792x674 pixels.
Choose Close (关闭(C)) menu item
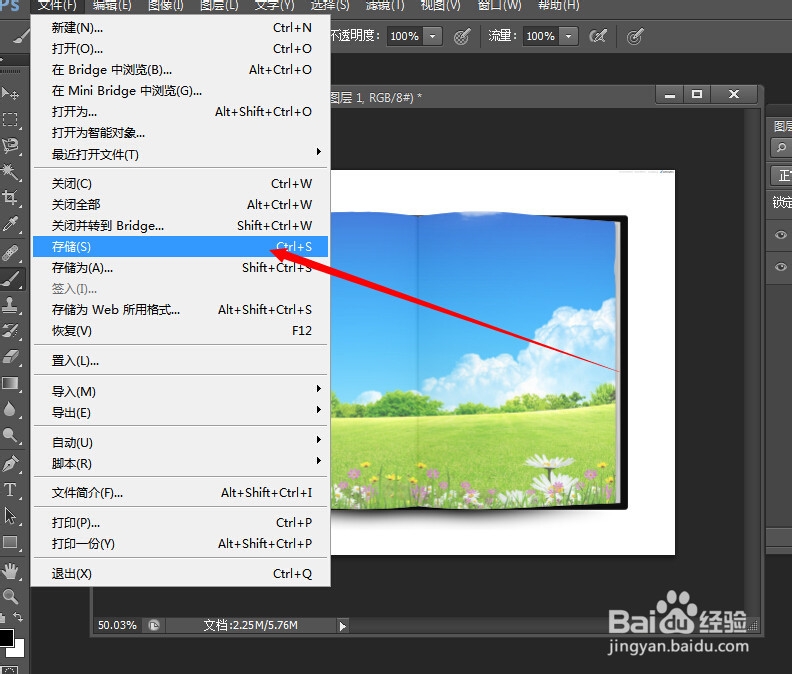pyautogui.click(x=181, y=183)
